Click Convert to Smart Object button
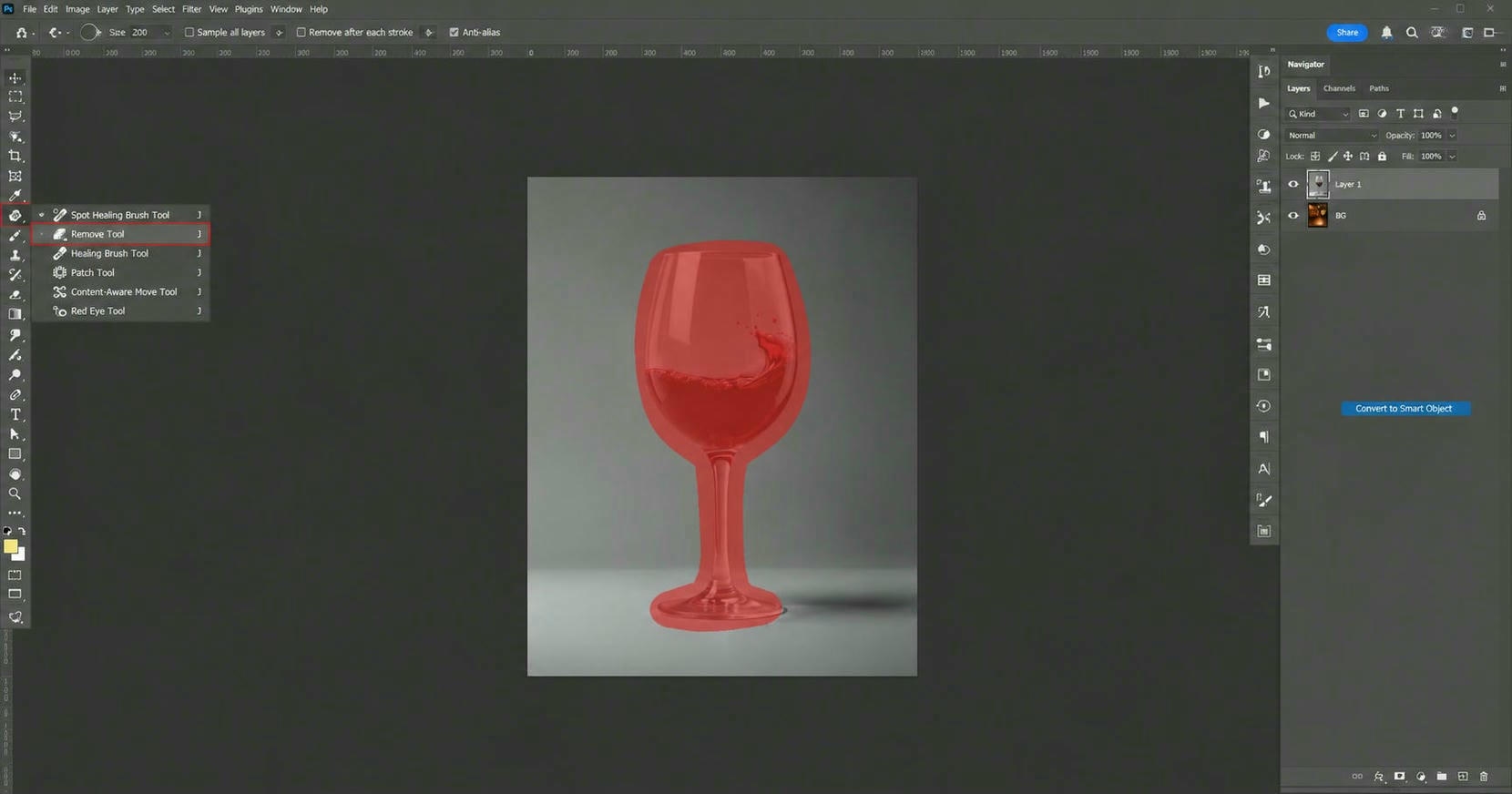The width and height of the screenshot is (1512, 794). tap(1404, 409)
